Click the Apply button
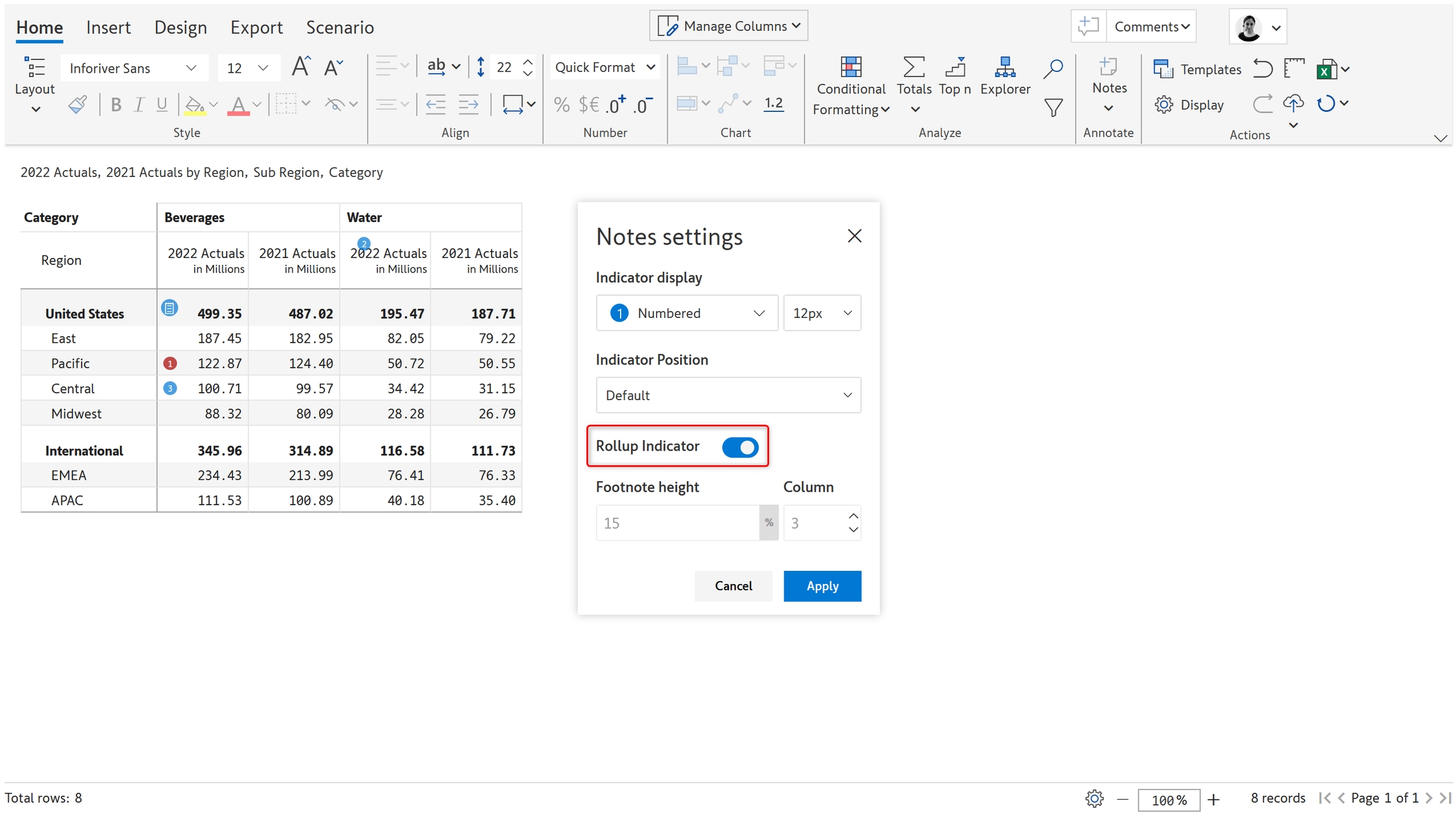This screenshot has height=818, width=1456. [x=822, y=586]
